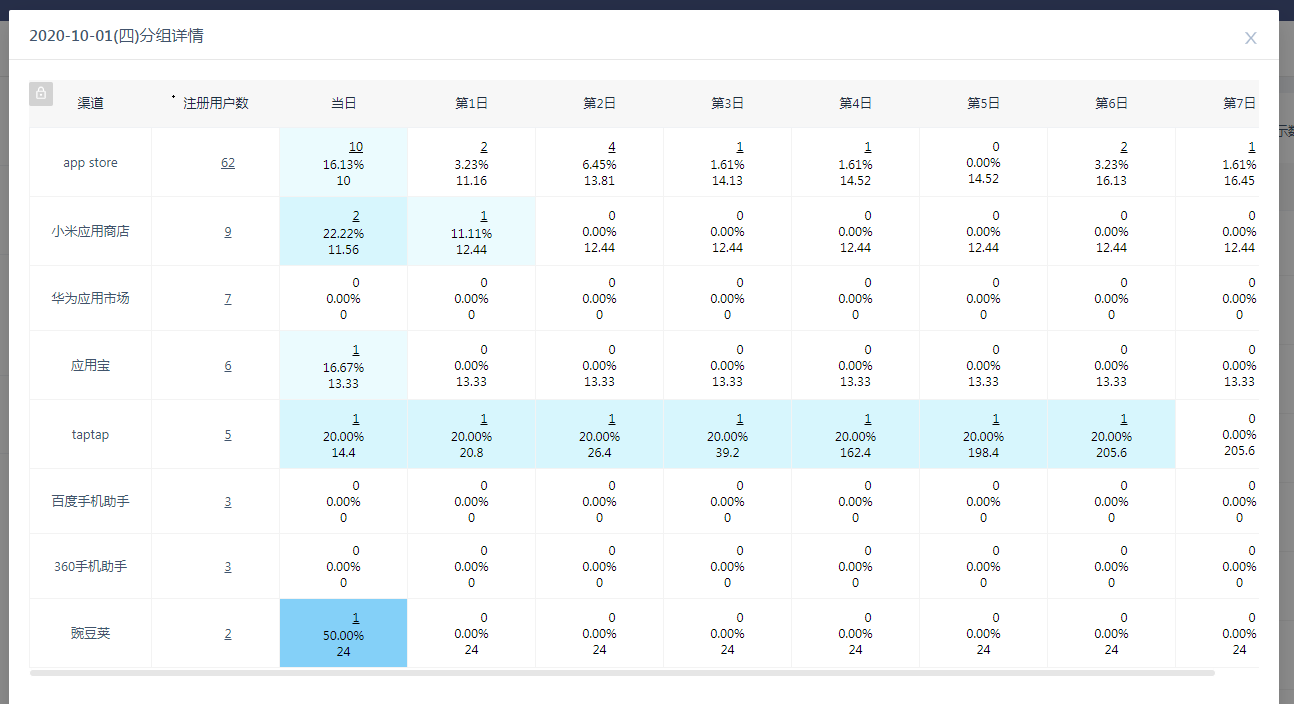Viewport: 1294px width, 704px height.
Task: Click the 渠道 column header
Action: pyautogui.click(x=91, y=104)
